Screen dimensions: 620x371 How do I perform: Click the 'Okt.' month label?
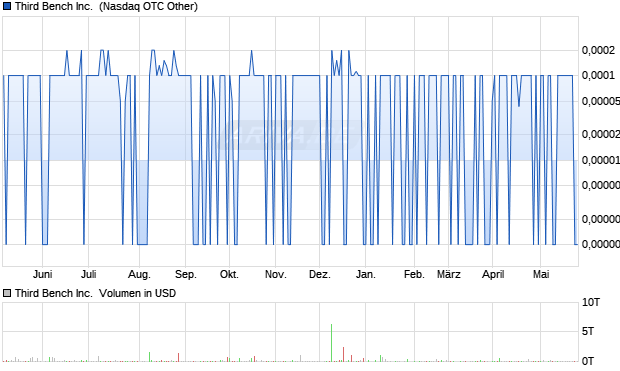[229, 274]
